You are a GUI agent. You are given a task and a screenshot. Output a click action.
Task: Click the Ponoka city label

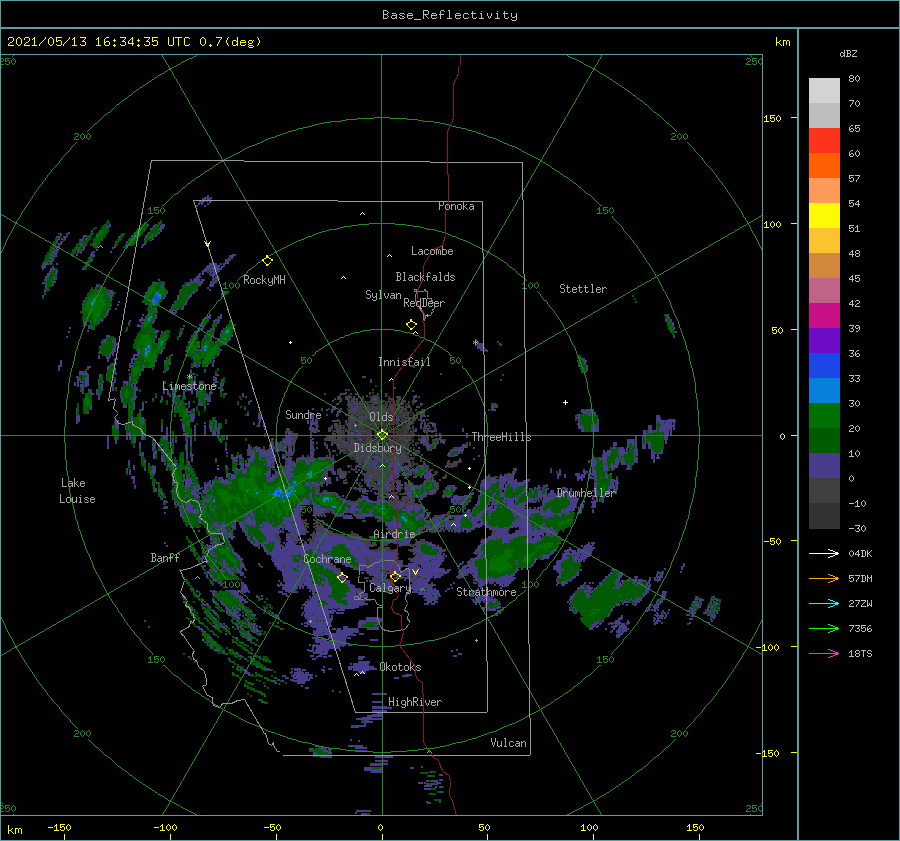(456, 206)
